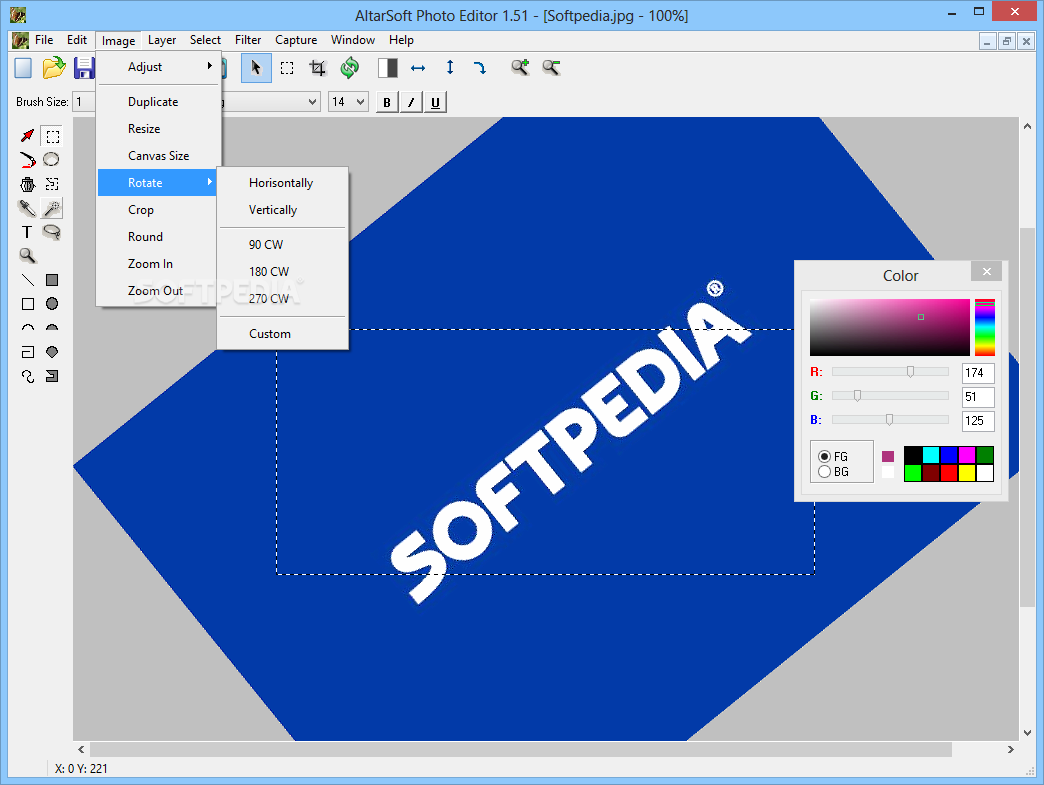Choose Custom rotation option
This screenshot has width=1044, height=785.
[270, 334]
